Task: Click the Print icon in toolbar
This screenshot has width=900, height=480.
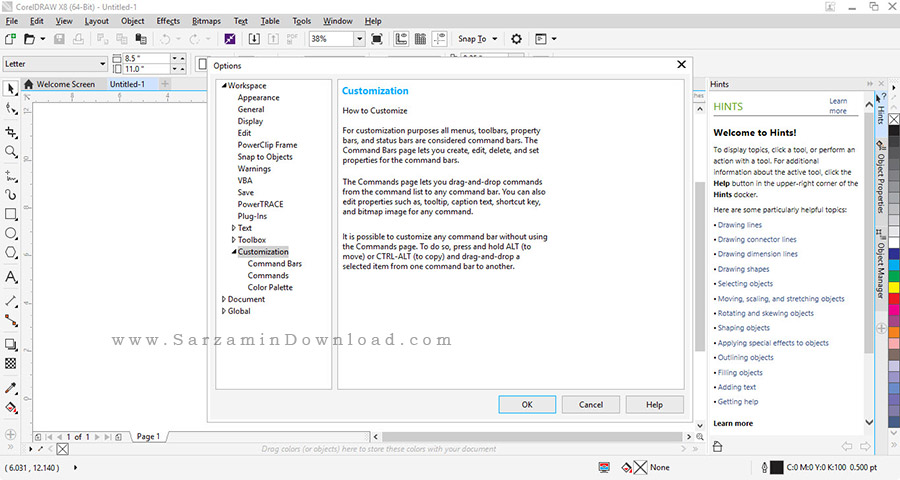Action: click(78, 39)
